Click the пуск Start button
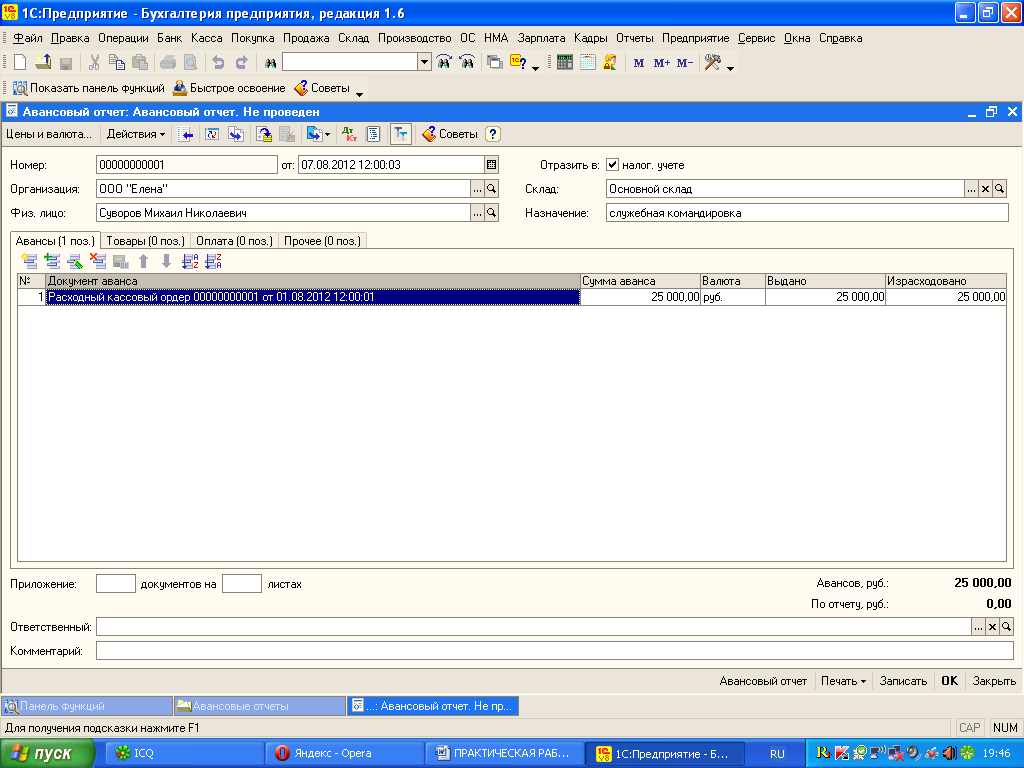Viewport: 1024px width, 768px height. coord(47,753)
